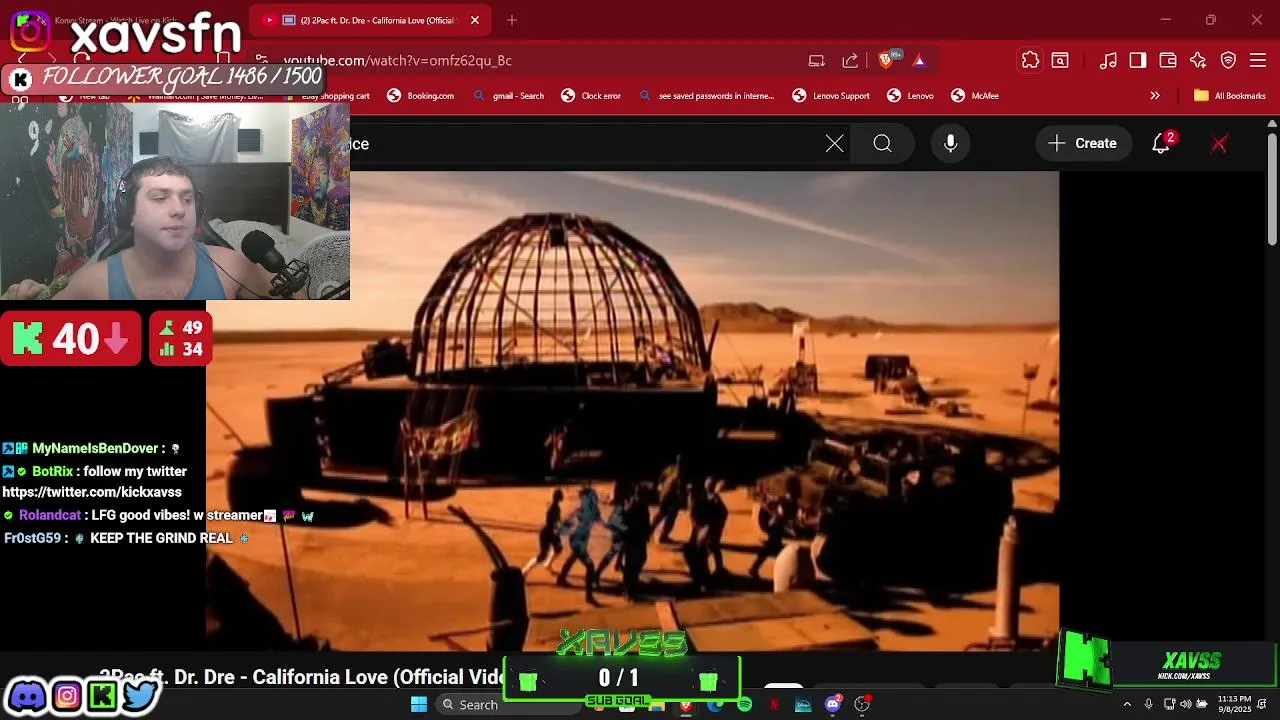Click the twitter.com/kickxavss link in chat

point(92,493)
